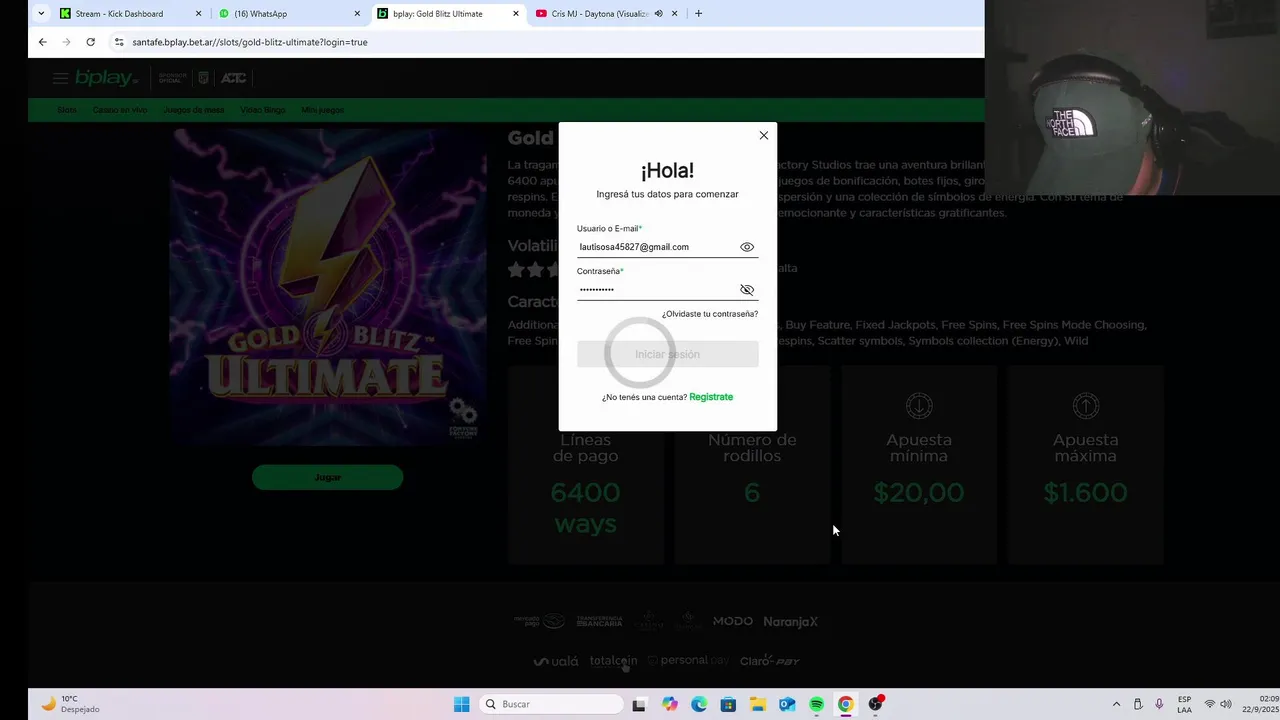Switch to Stream - Kick Dashboard tab
This screenshot has width=1280, height=720.
click(120, 14)
